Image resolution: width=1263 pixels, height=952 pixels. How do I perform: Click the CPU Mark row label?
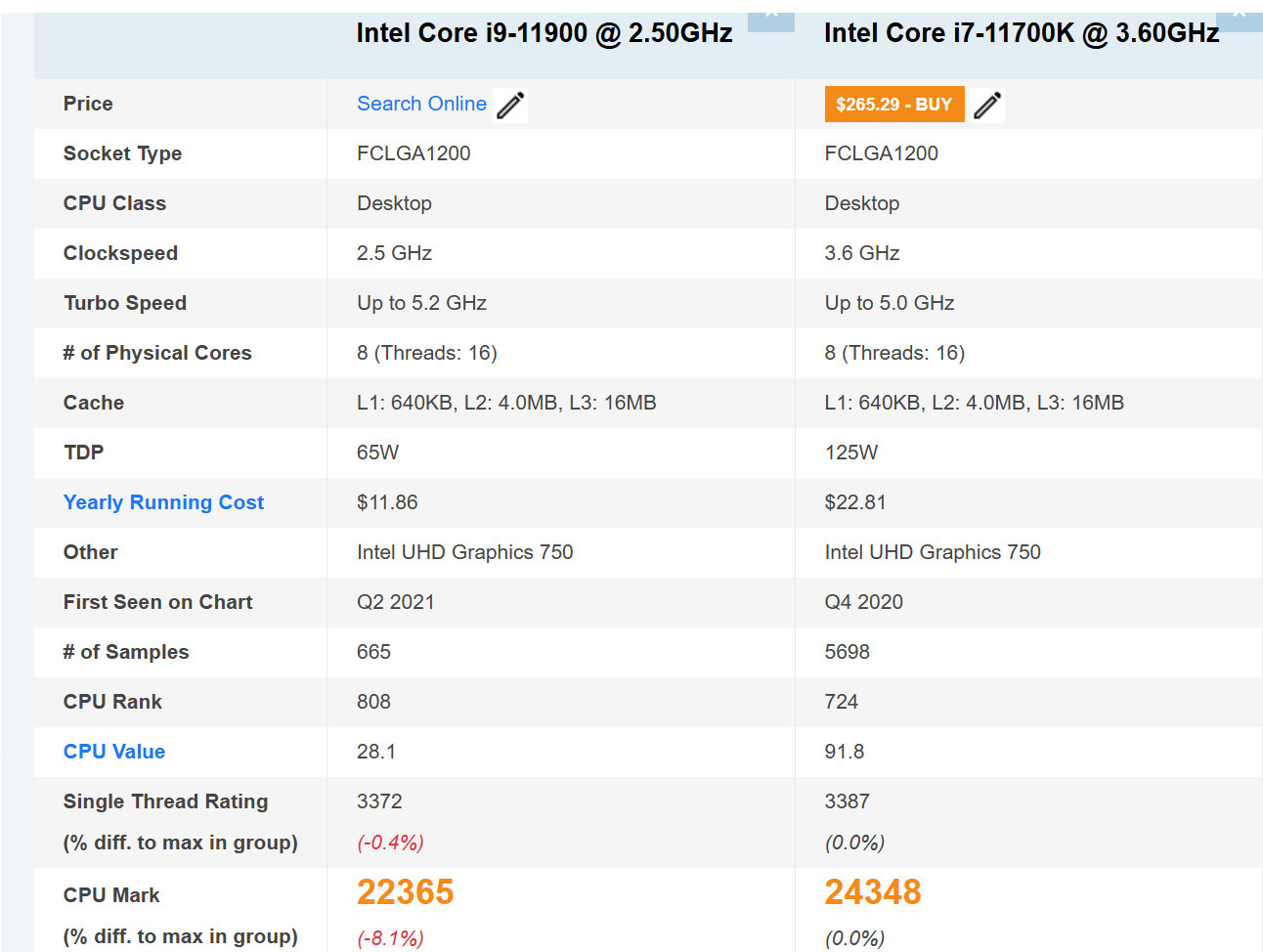111,895
